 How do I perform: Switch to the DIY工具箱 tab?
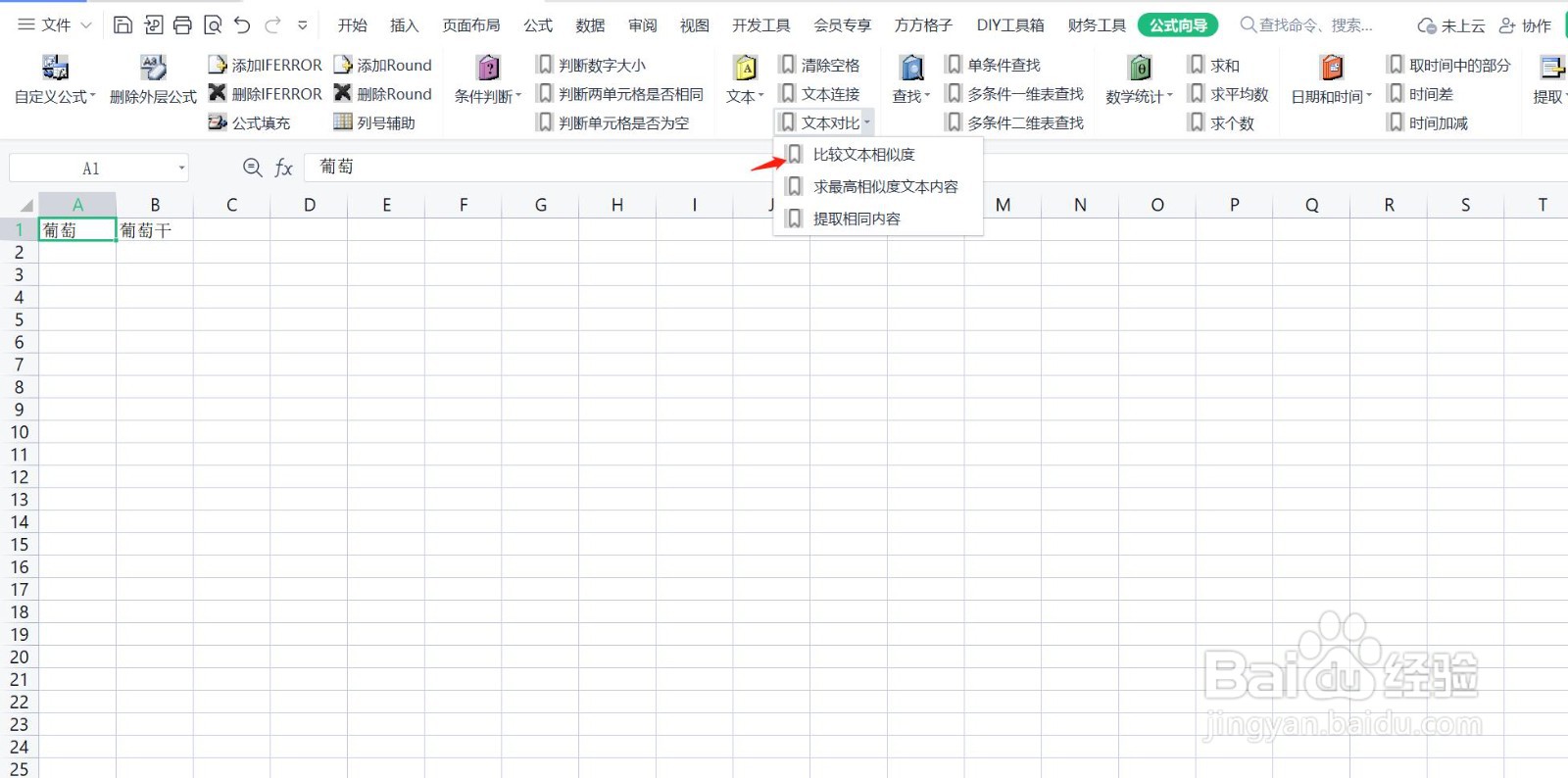click(1010, 25)
